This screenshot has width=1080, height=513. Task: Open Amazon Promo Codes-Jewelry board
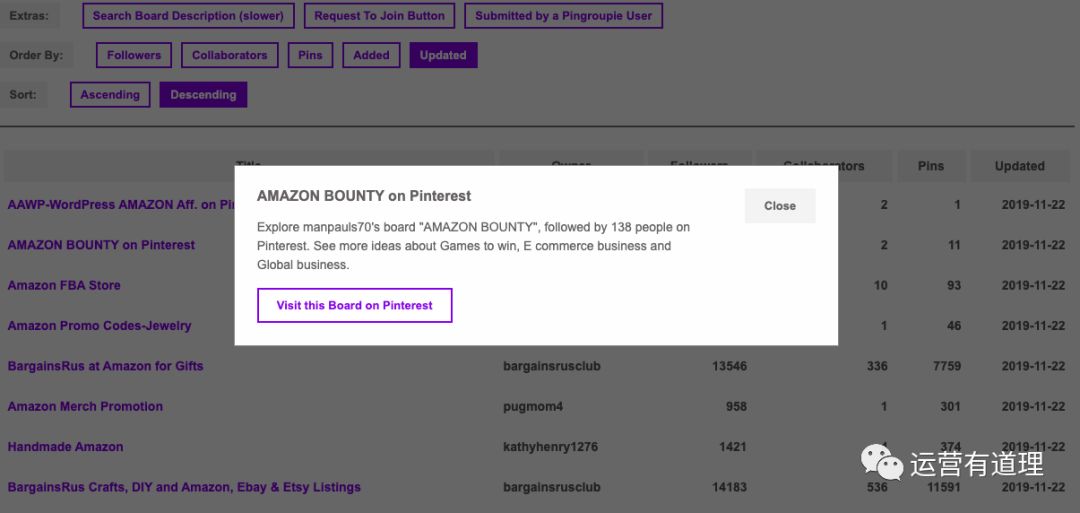(99, 326)
